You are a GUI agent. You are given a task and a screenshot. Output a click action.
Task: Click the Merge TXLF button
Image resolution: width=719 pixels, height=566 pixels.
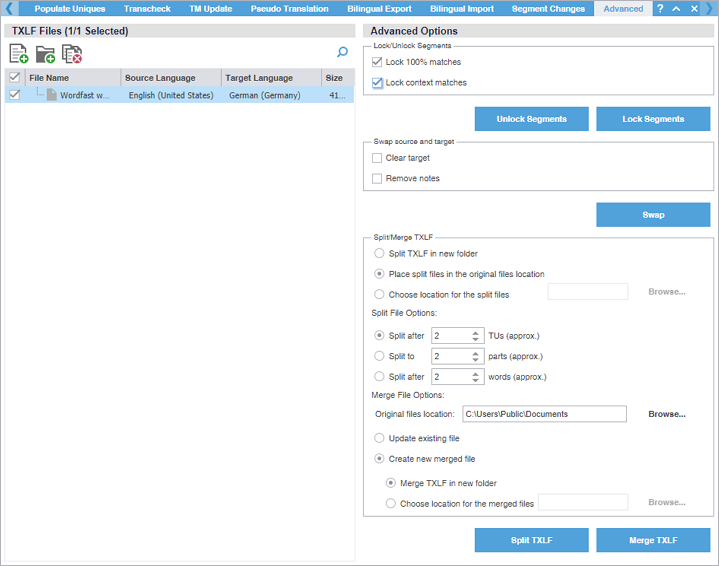tap(653, 540)
